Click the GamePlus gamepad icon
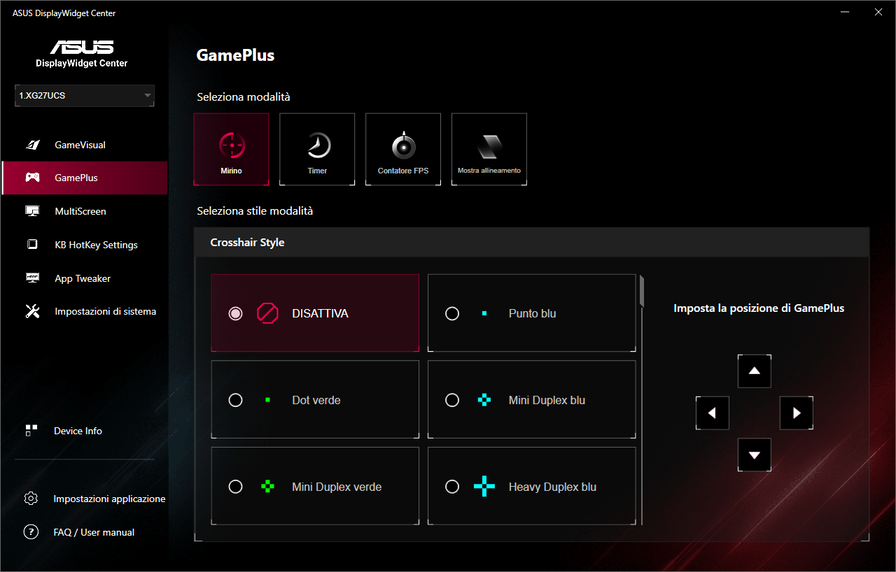 coord(33,177)
